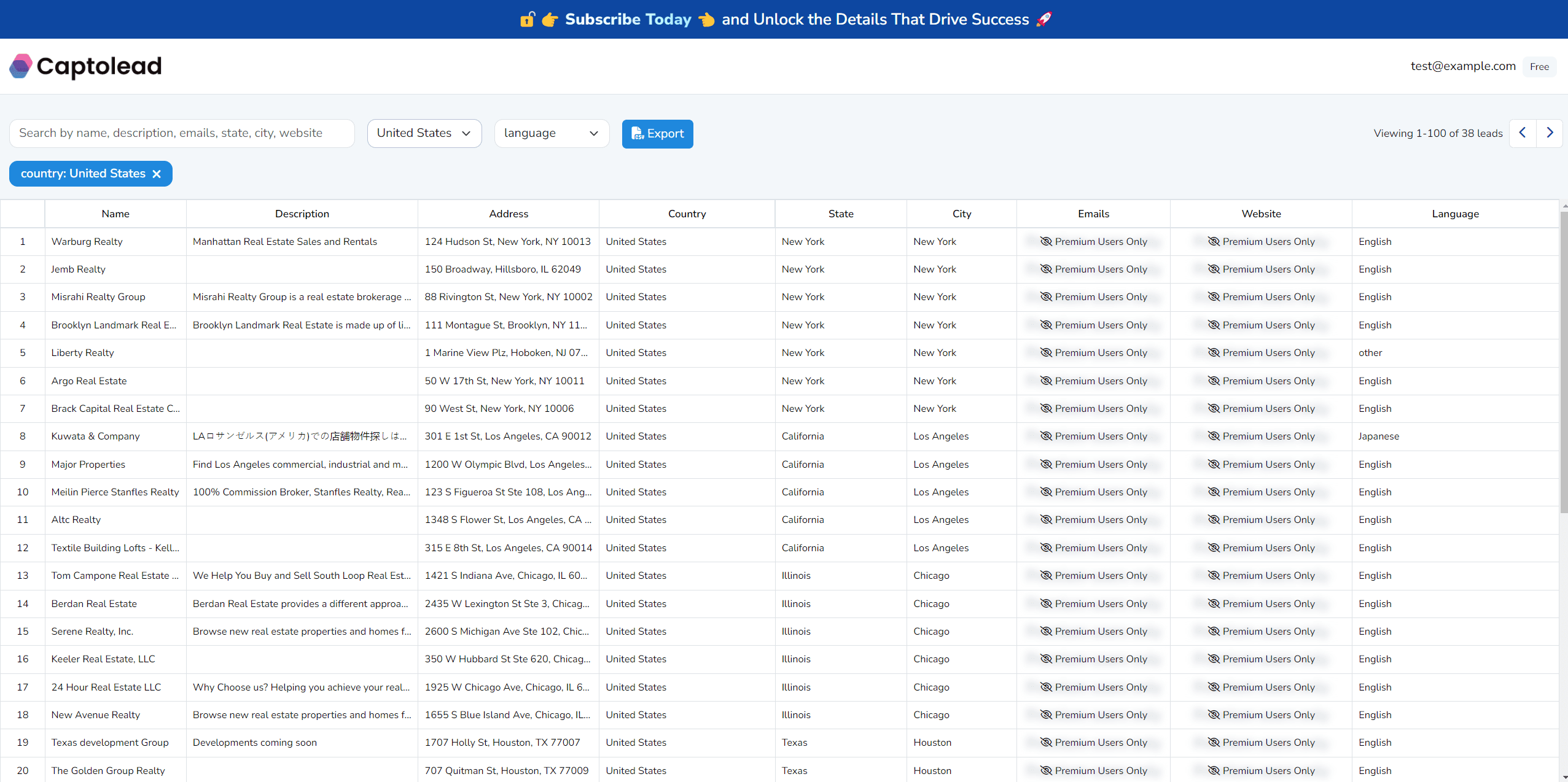Screen dimensions: 1568x782
Task: Click the hidden-eye icon in Liberty Realty emails
Action: tap(1046, 352)
